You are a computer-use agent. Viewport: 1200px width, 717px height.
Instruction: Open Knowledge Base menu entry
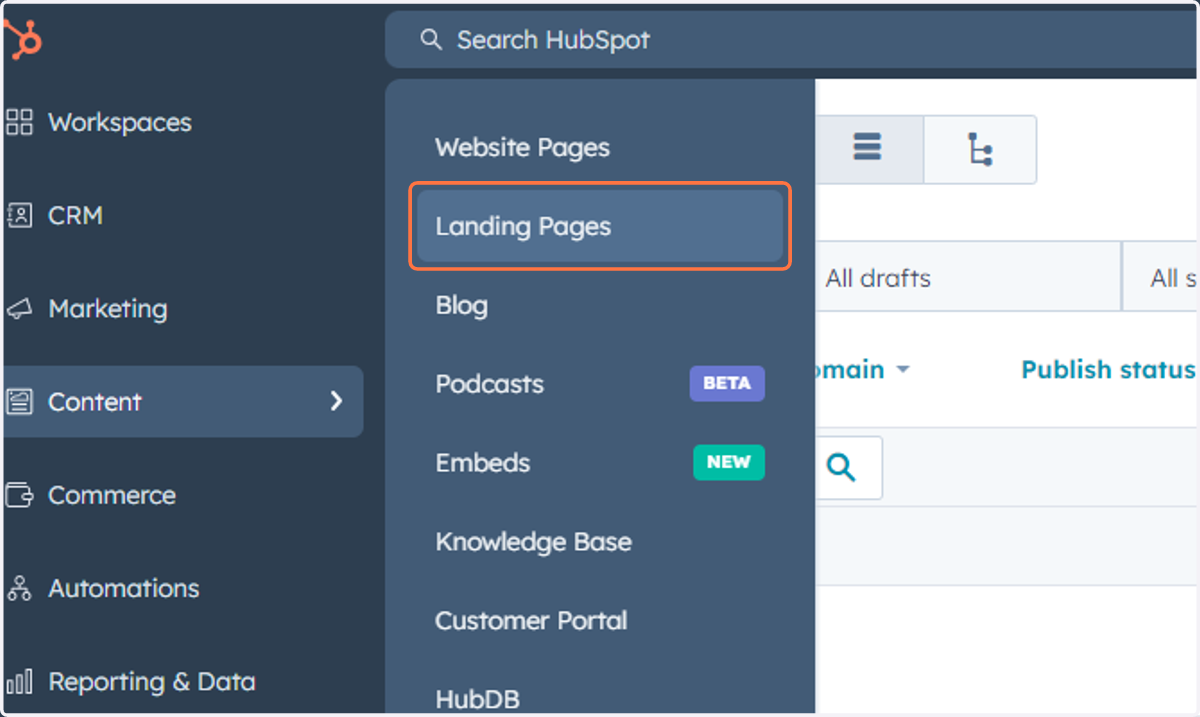click(533, 542)
